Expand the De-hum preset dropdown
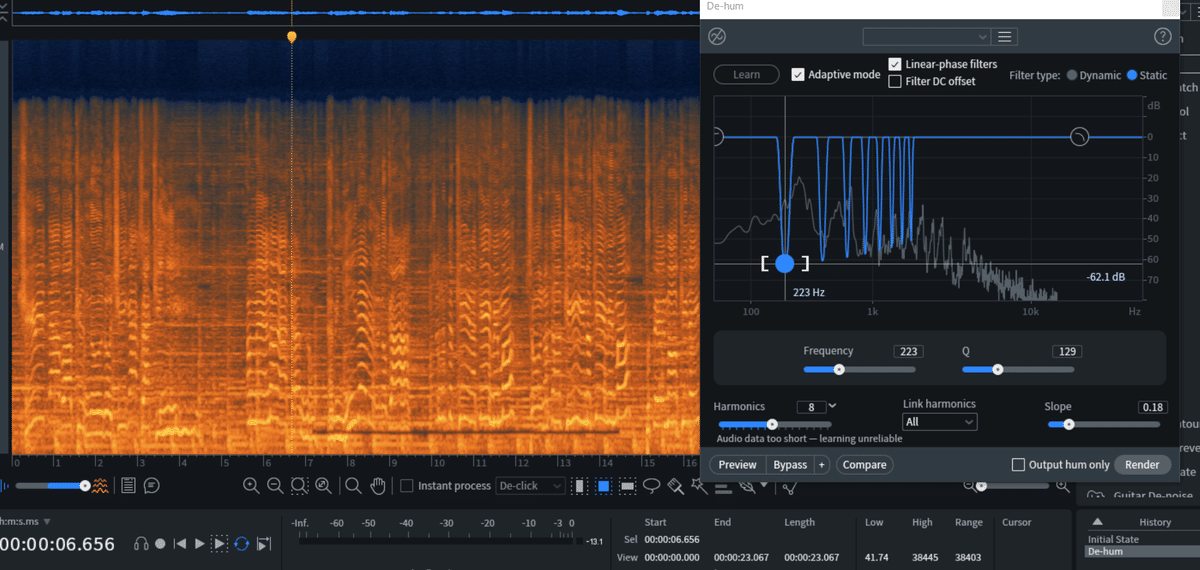Viewport: 1200px width, 570px height. (926, 37)
